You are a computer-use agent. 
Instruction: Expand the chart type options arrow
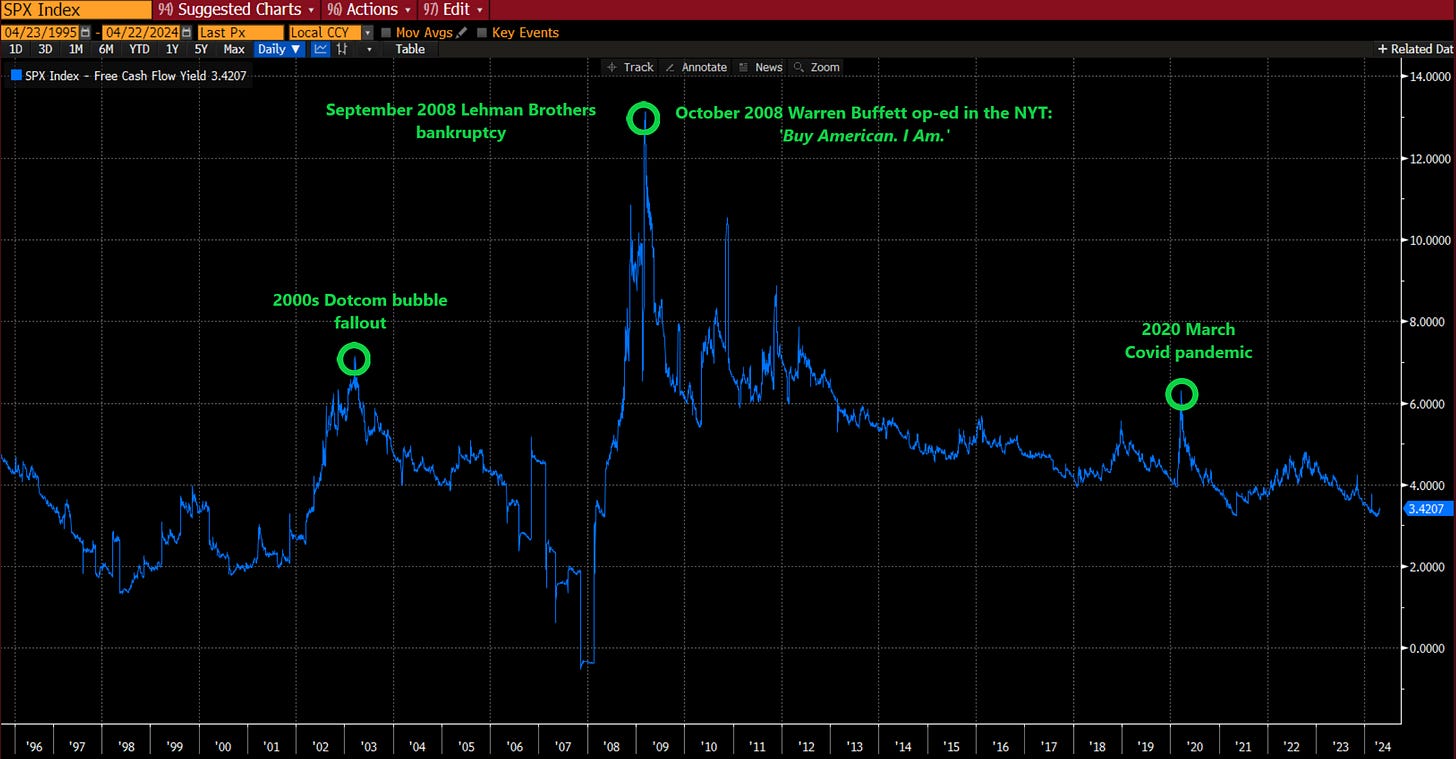[x=370, y=49]
